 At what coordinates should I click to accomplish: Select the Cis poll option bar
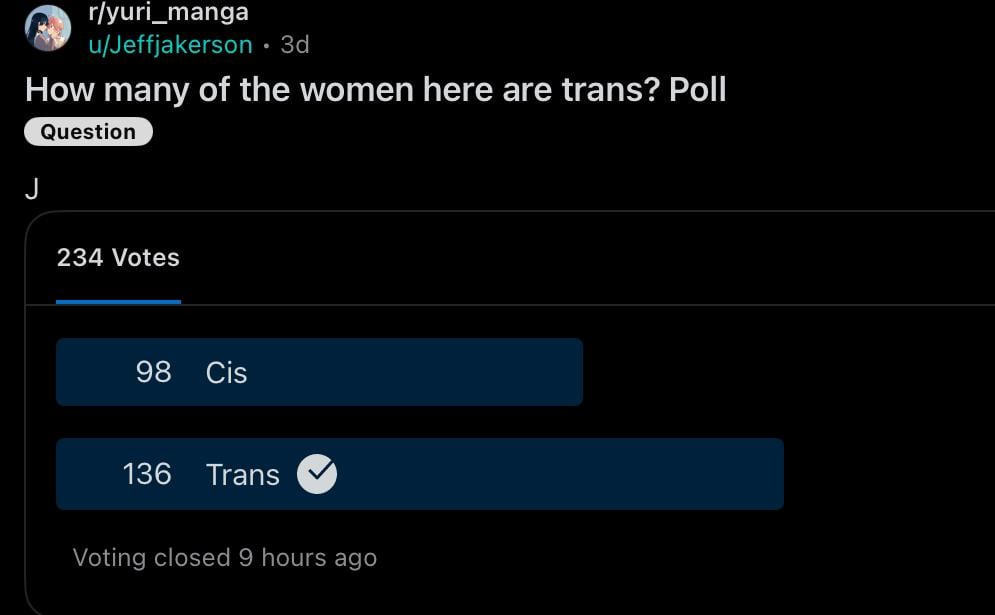[319, 372]
